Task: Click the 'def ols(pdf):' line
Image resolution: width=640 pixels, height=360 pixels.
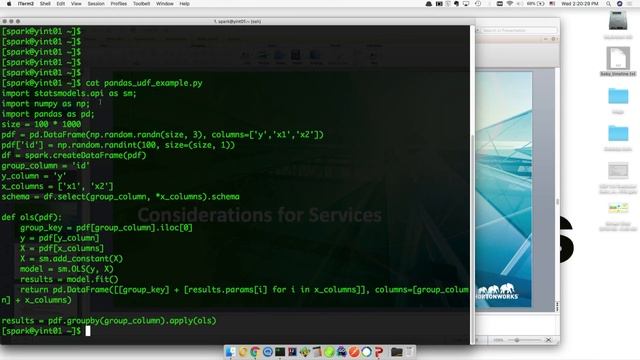Action: pos(31,217)
